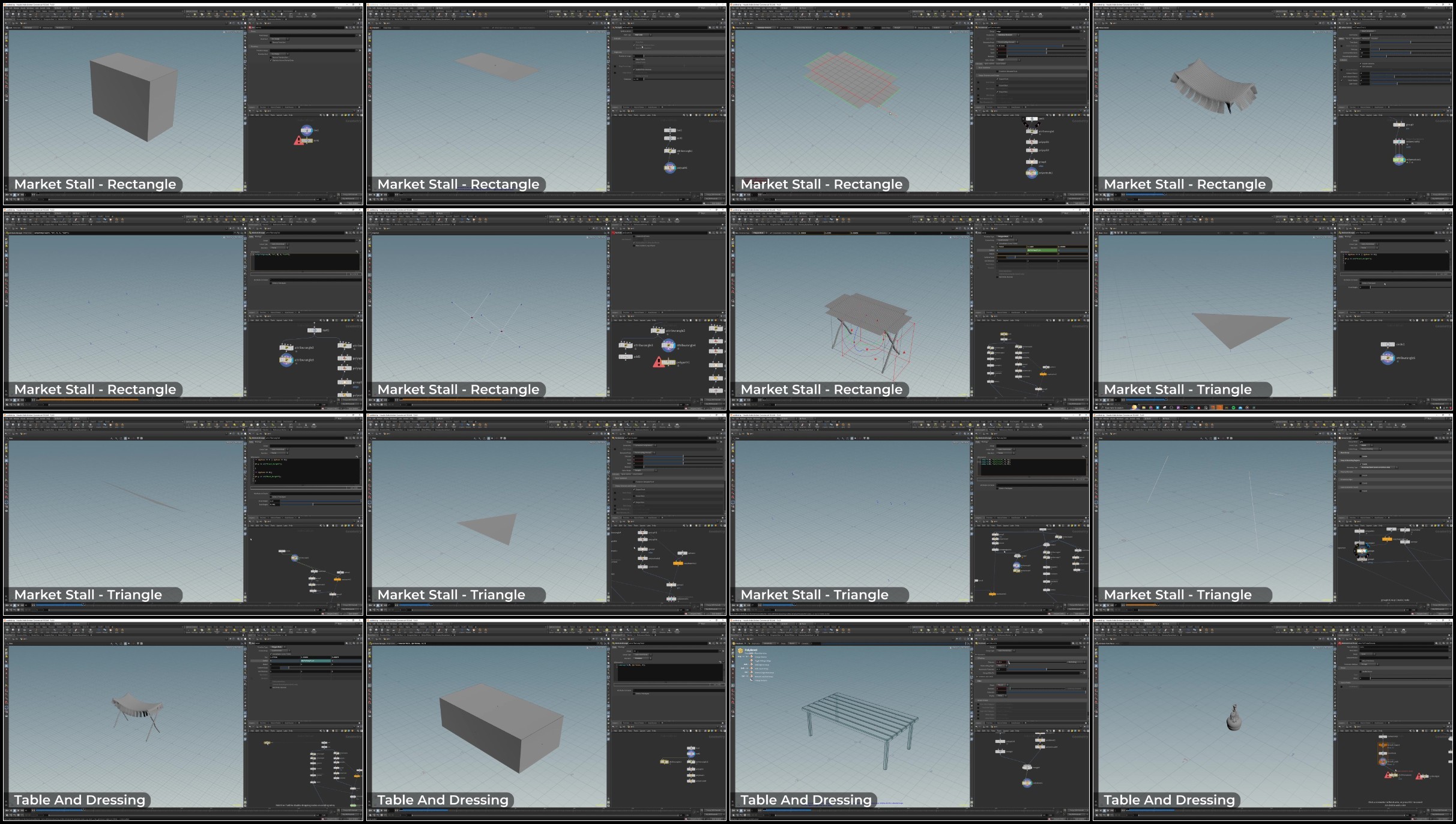Open the red-gridded plane Rectangle frame
Viewport: 1456px width, 824px height.
(x=910, y=104)
